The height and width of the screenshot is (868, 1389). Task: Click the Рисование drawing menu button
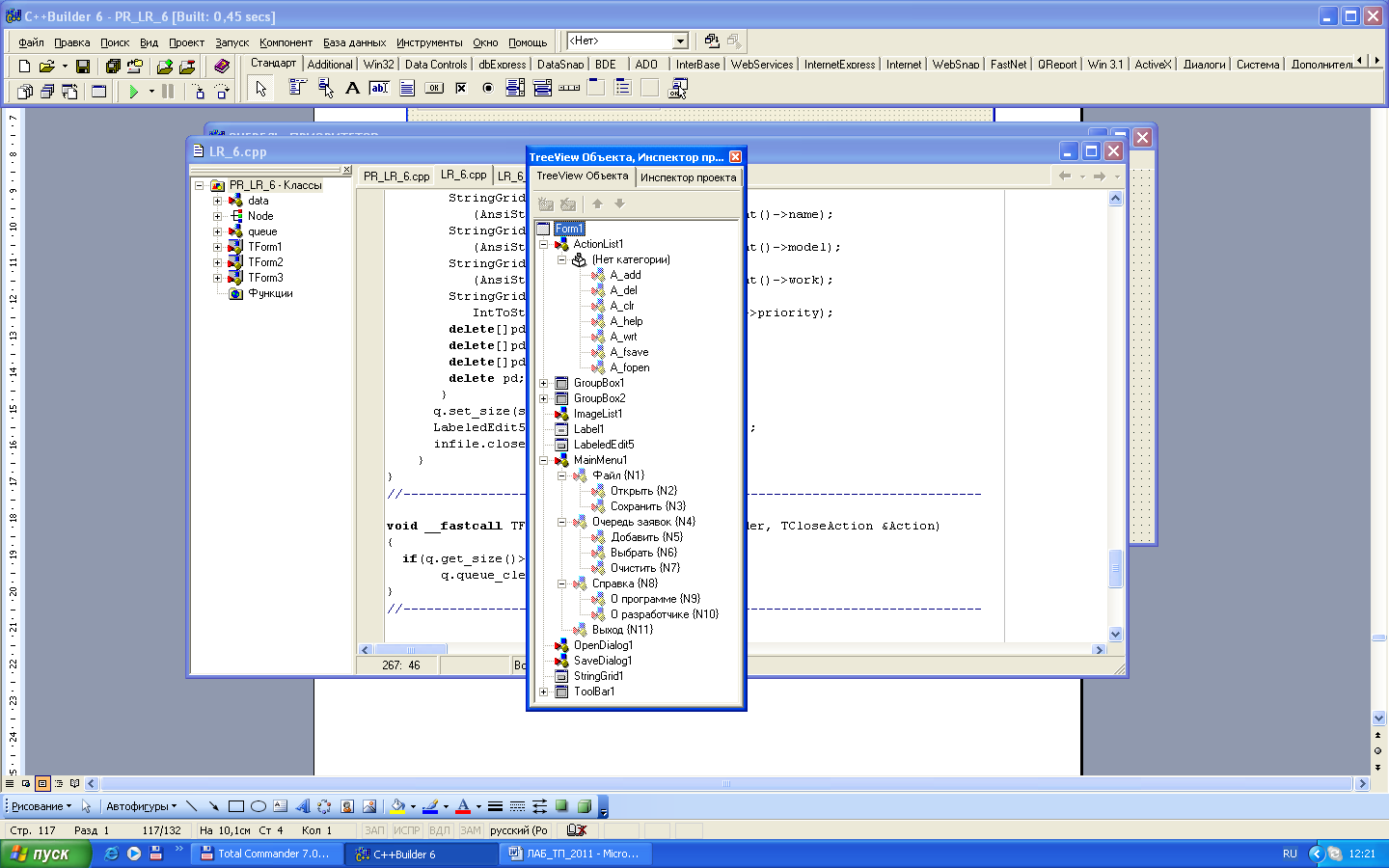tap(41, 806)
